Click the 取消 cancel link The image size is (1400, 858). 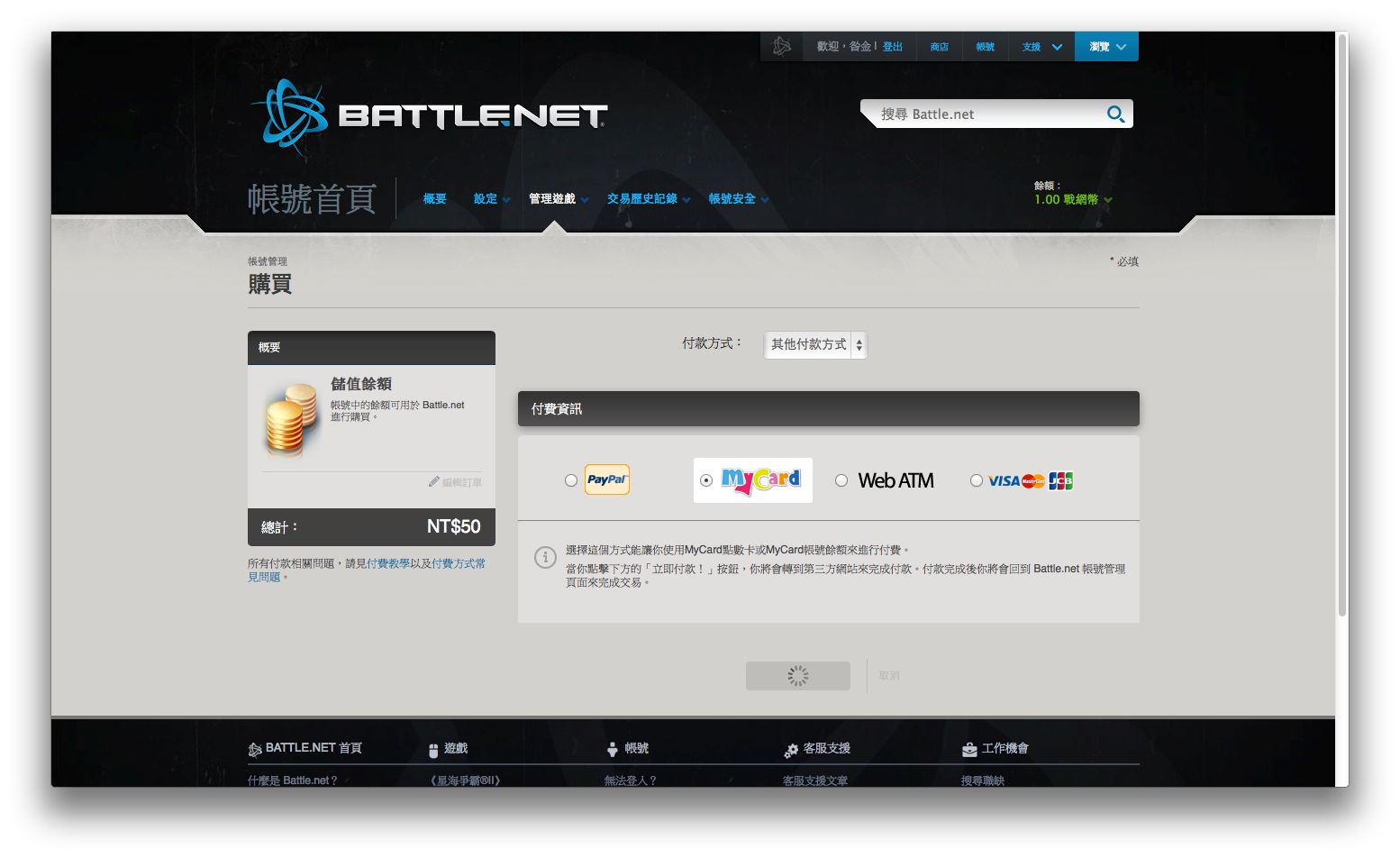pos(889,676)
